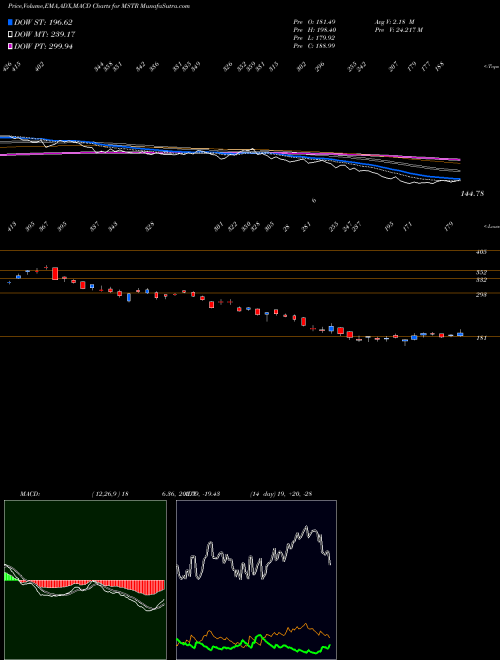Click the 'Pre H: 198.40' value
The width and height of the screenshot is (500, 660).
coord(314,30)
